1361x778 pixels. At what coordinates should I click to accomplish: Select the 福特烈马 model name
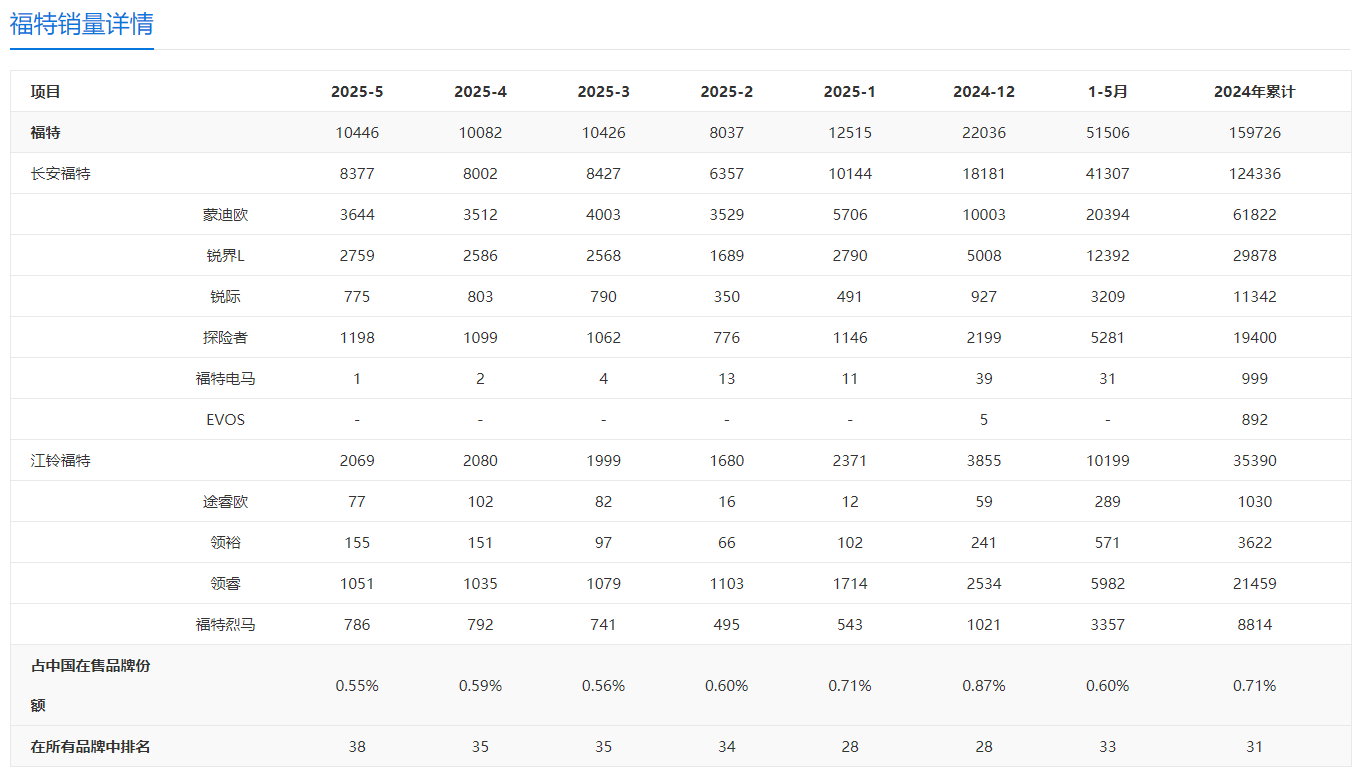tap(225, 625)
